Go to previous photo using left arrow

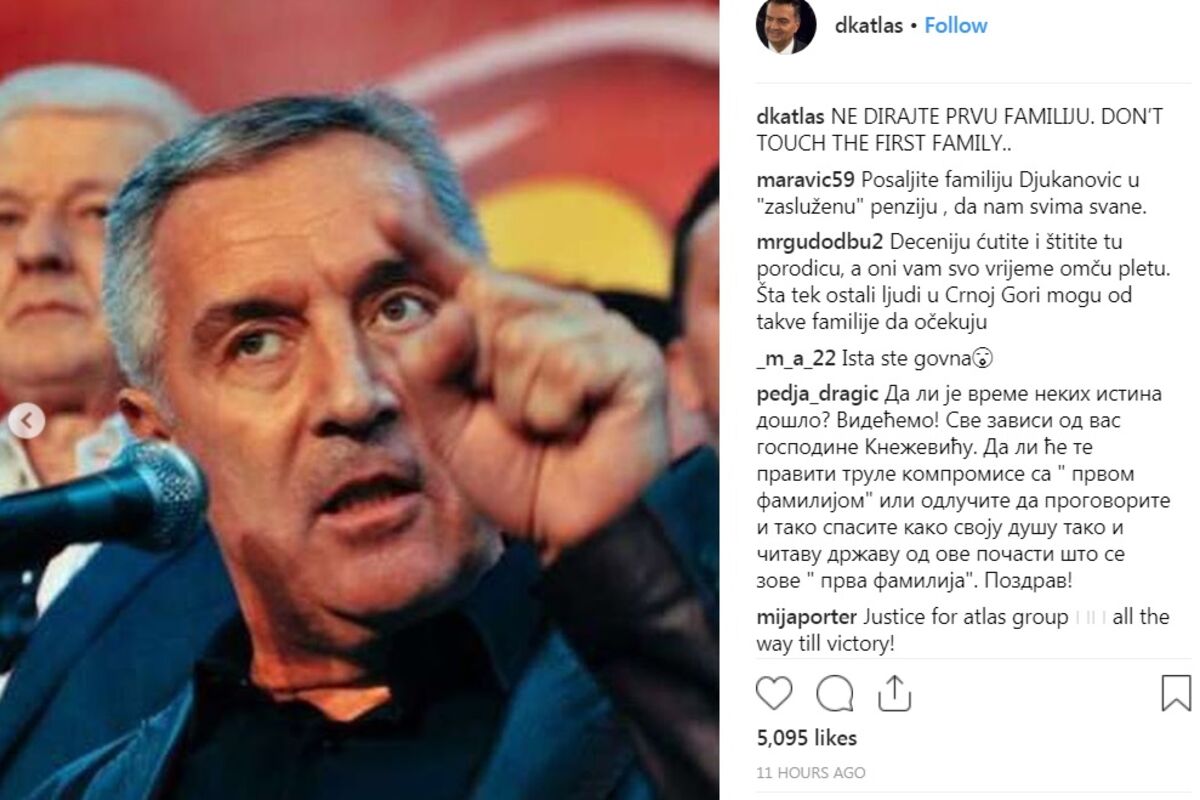(27, 422)
